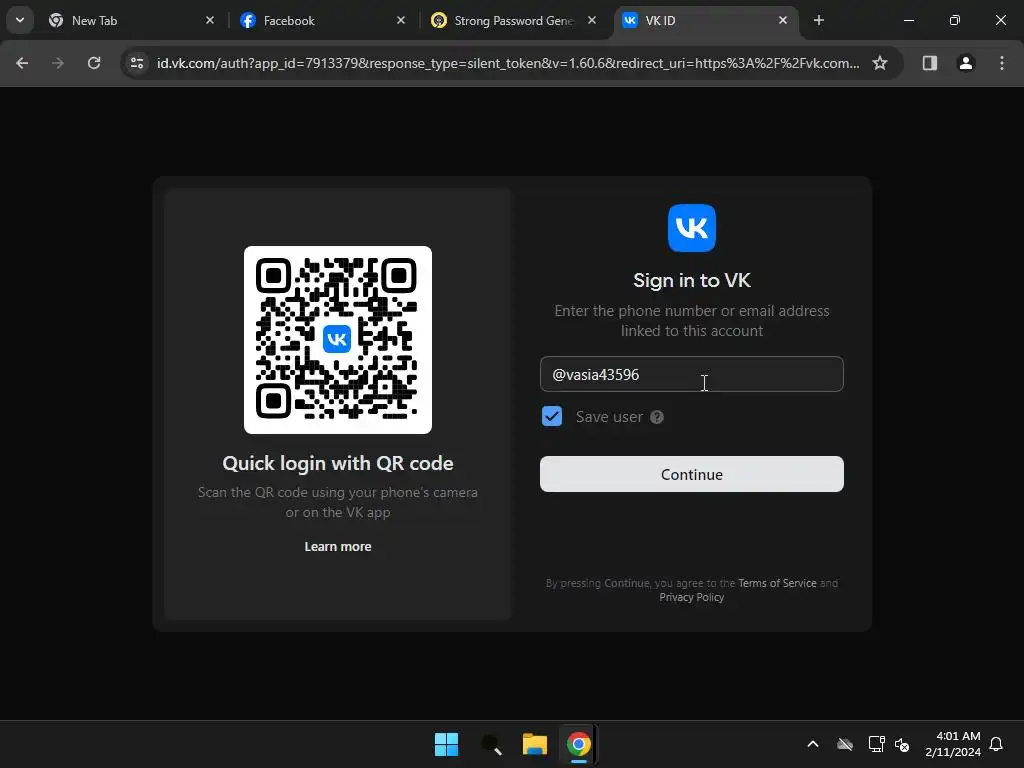Go forward to the next page
Image resolution: width=1024 pixels, height=768 pixels.
pos(58,63)
